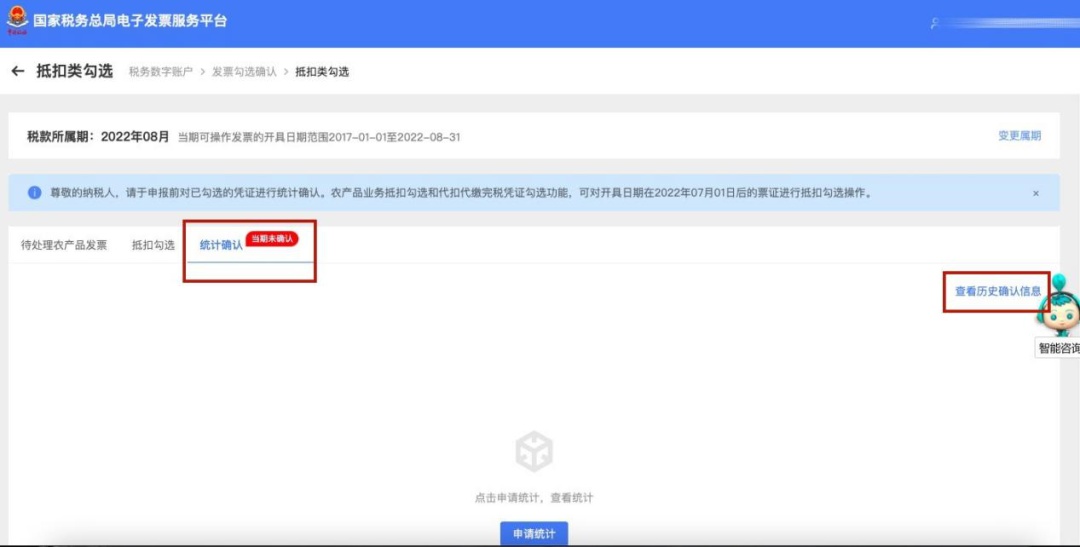Viewport: 1080px width, 547px height.
Task: Switch to 待处理农产品发票 tab
Action: [x=64, y=245]
